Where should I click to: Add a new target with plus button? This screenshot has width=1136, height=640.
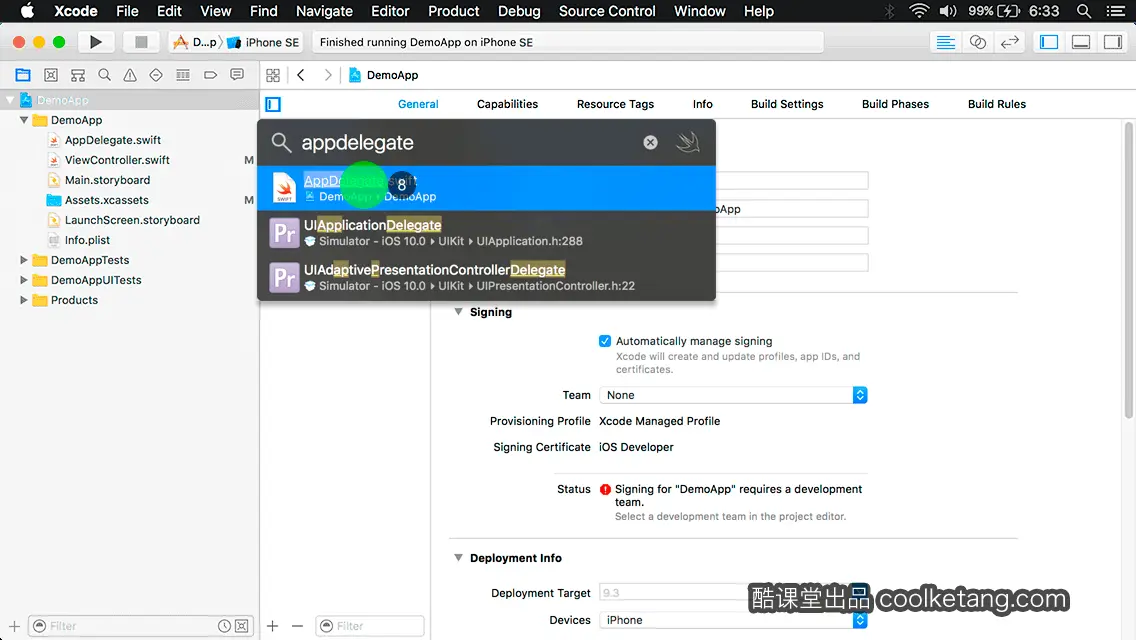coord(272,626)
